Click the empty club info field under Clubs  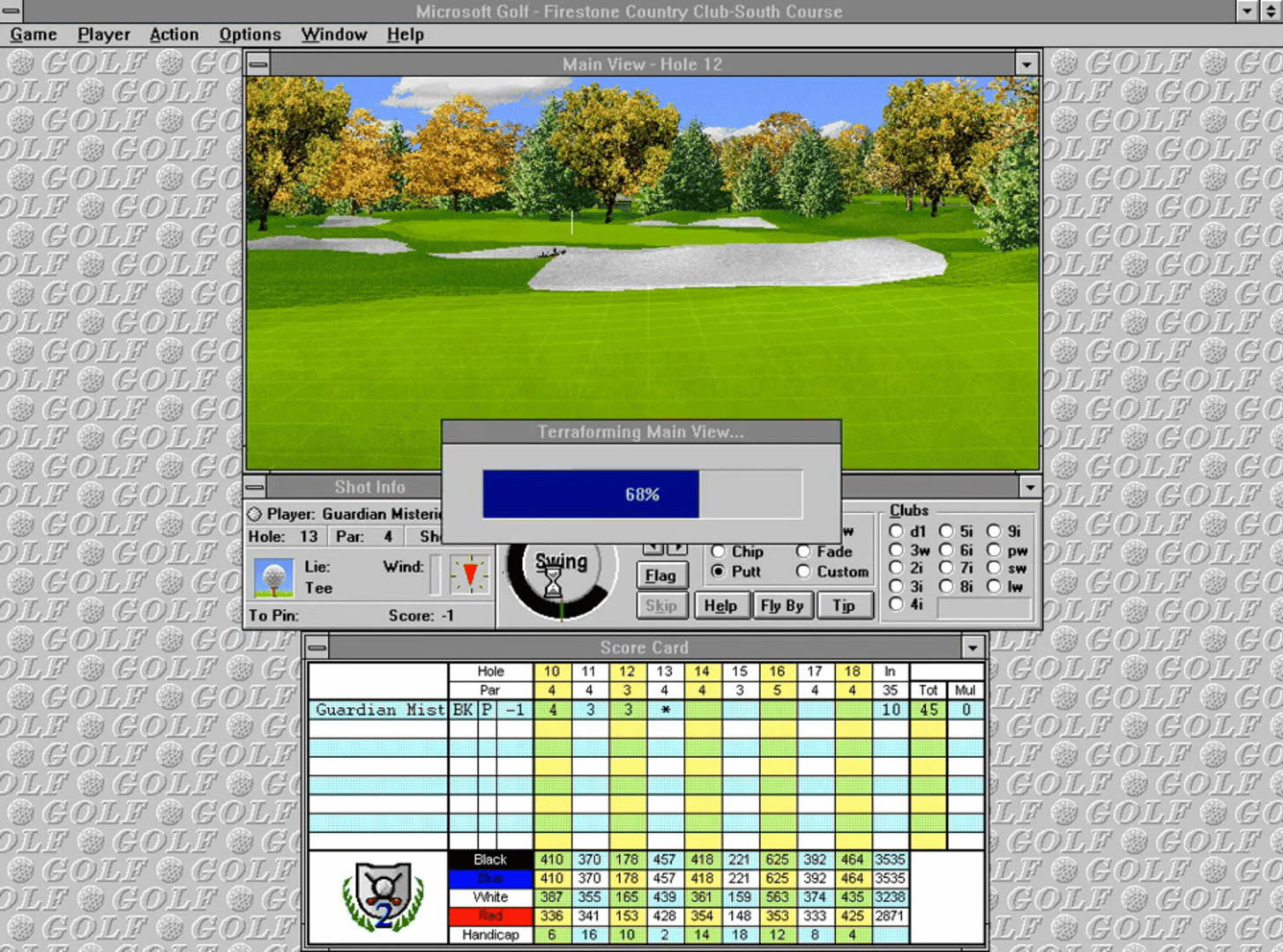(x=983, y=608)
